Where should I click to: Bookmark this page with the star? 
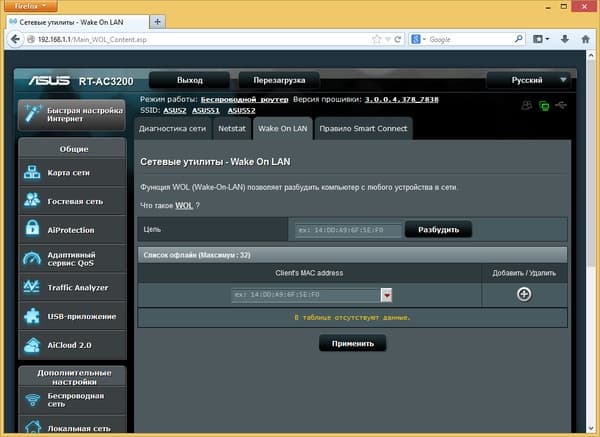coord(377,39)
